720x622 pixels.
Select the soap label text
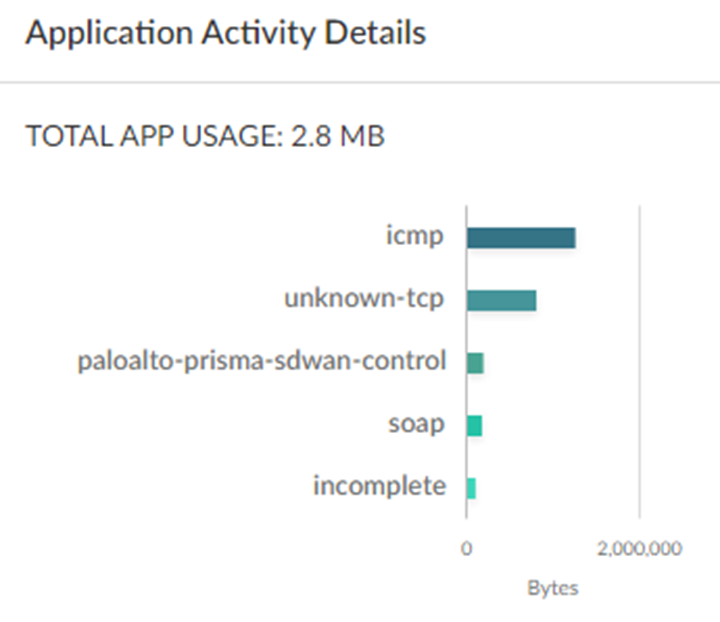(416, 424)
